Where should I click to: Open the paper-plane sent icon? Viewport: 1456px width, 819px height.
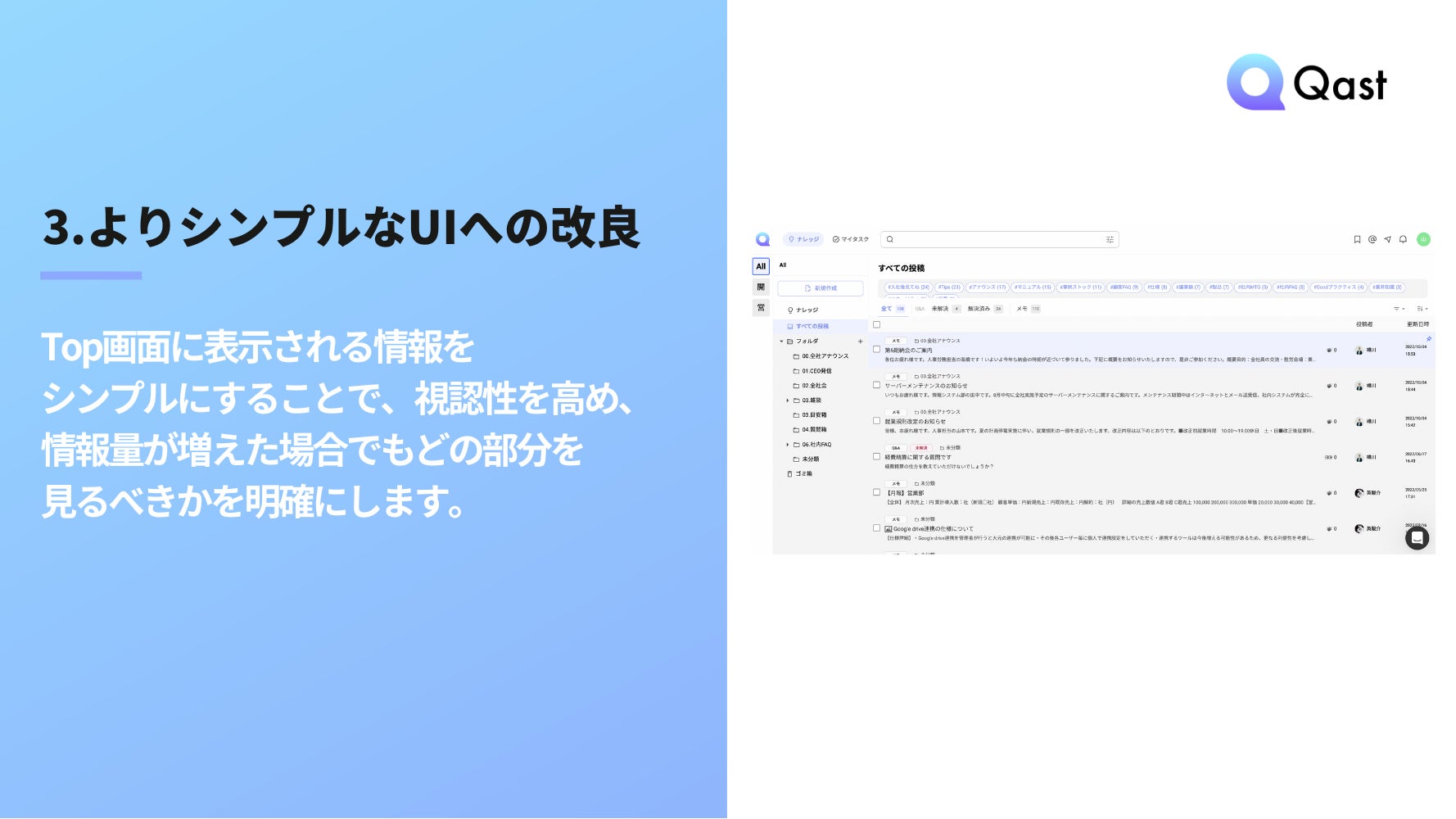click(x=1387, y=240)
